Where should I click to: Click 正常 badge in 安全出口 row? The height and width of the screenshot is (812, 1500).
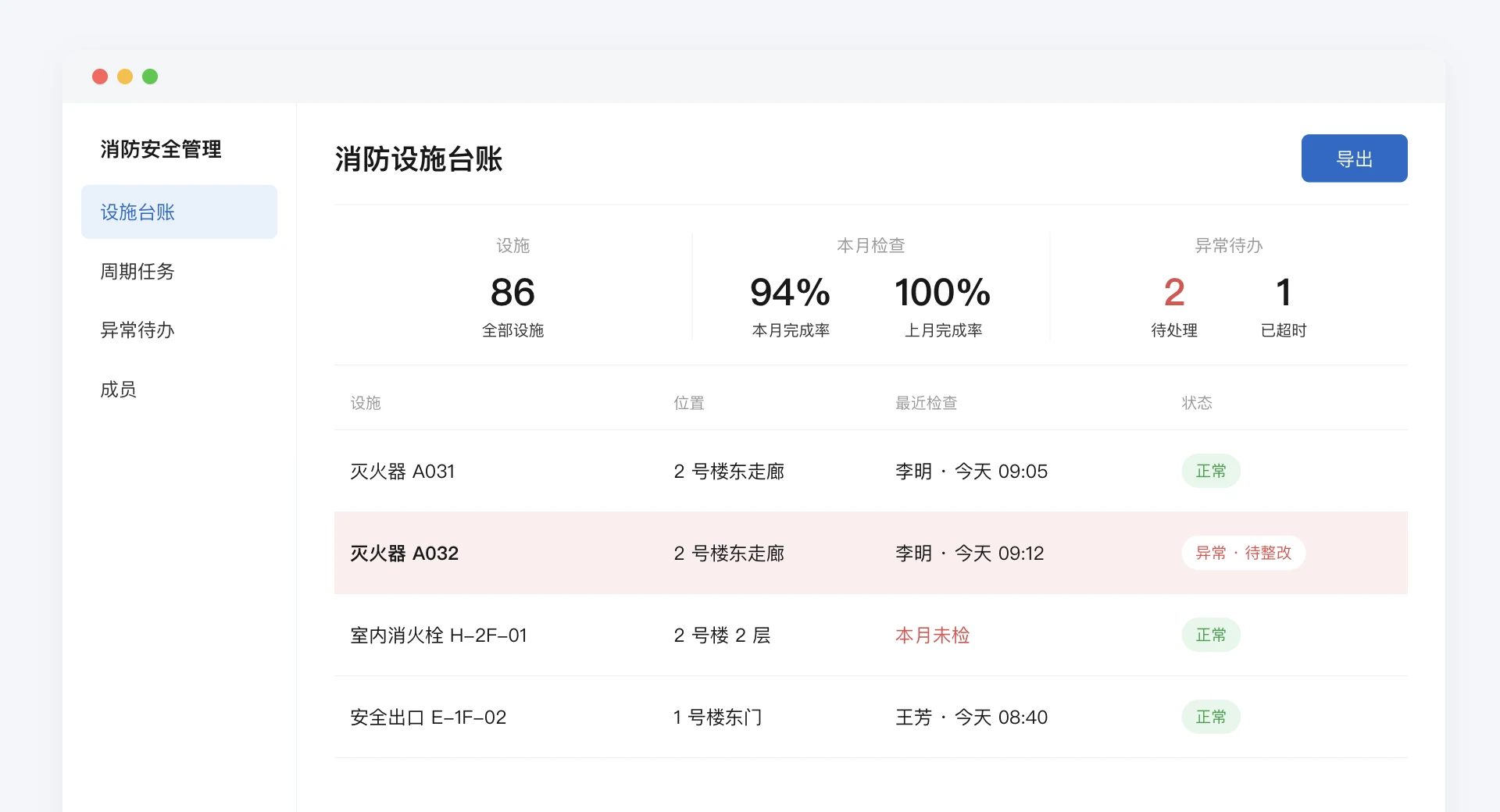pyautogui.click(x=1211, y=717)
